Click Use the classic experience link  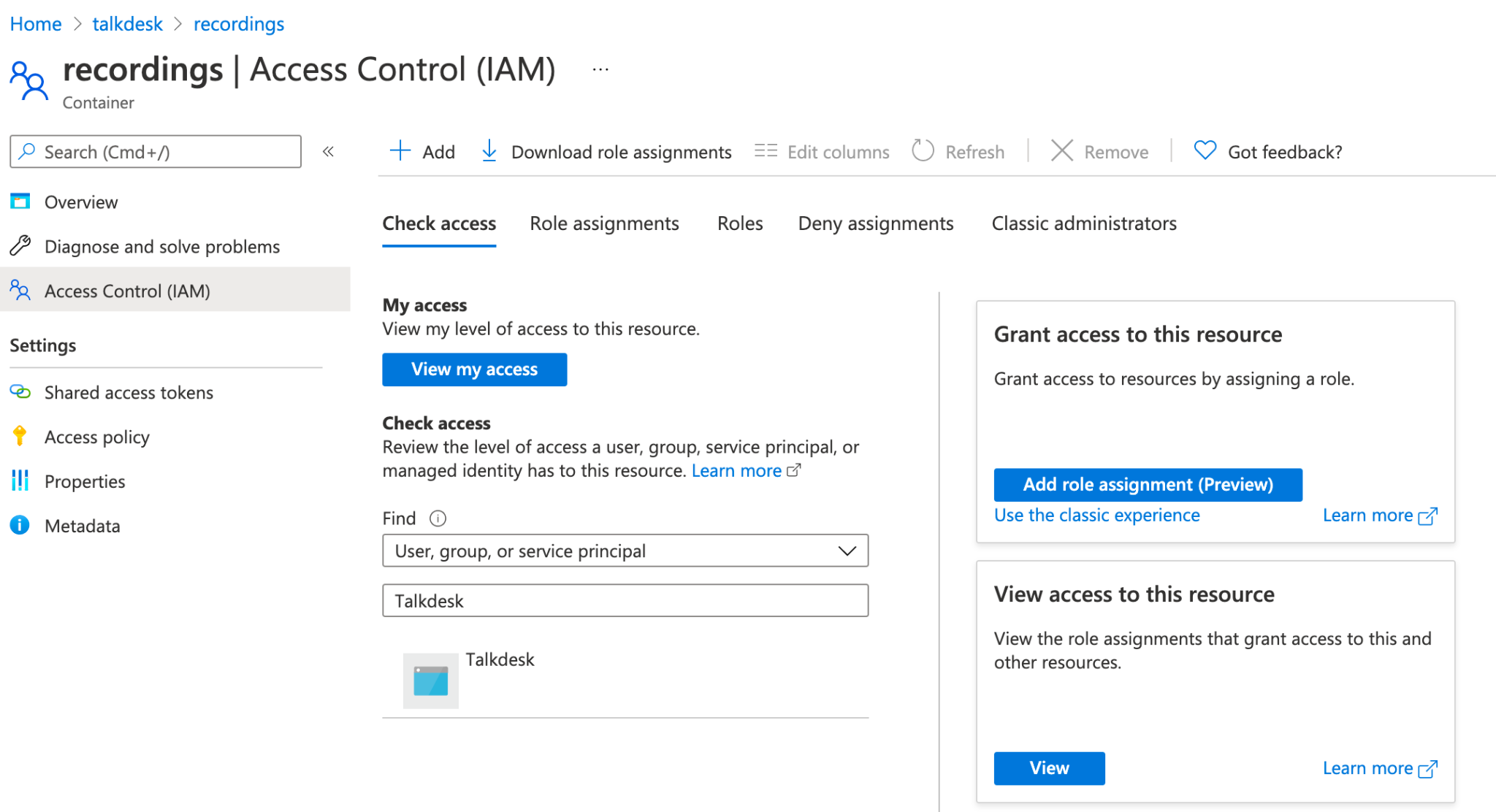(x=1096, y=516)
